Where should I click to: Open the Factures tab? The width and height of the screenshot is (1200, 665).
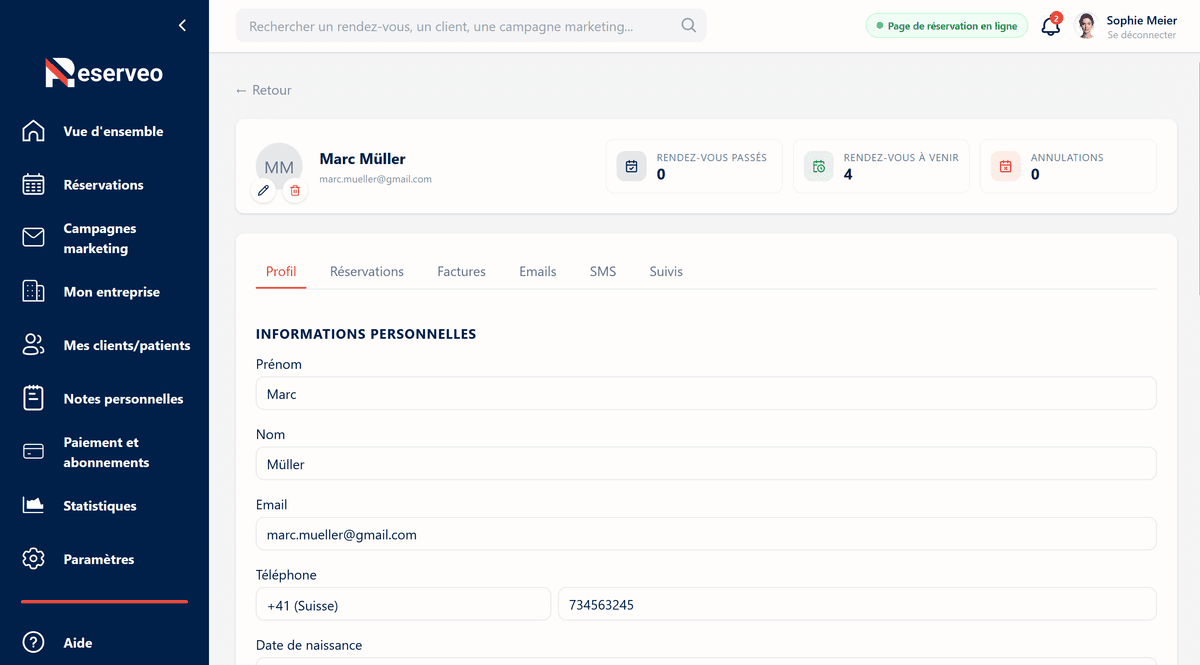point(461,271)
